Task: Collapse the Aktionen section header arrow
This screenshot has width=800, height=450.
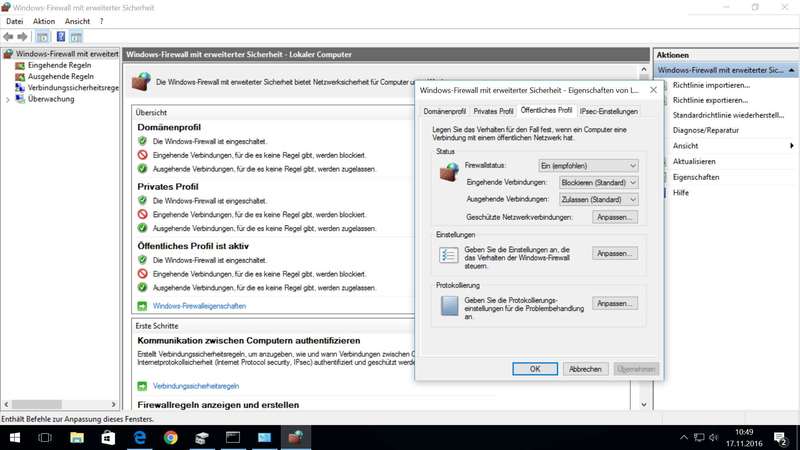Action: 791,70
